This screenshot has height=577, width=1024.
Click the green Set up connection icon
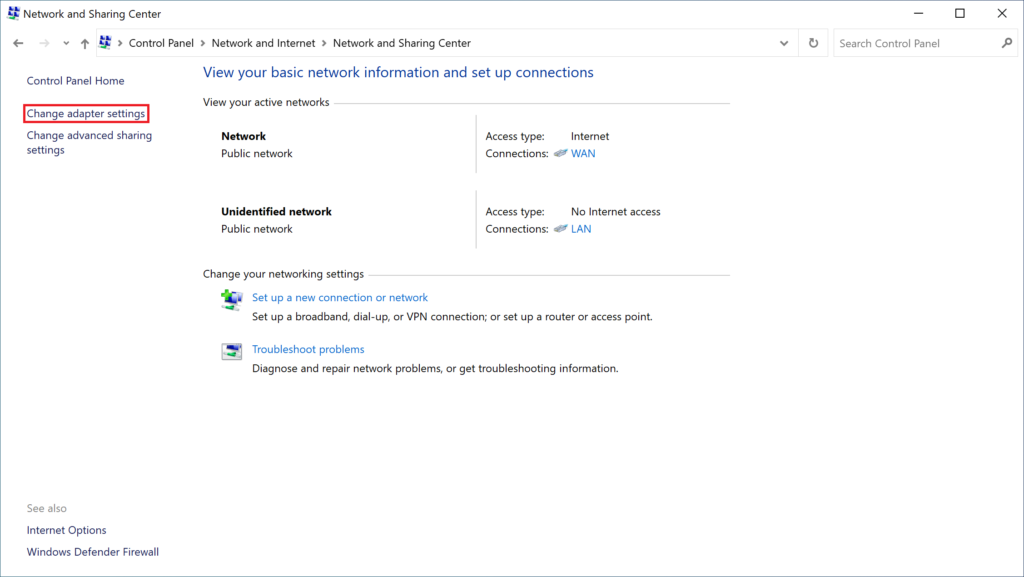point(231,297)
